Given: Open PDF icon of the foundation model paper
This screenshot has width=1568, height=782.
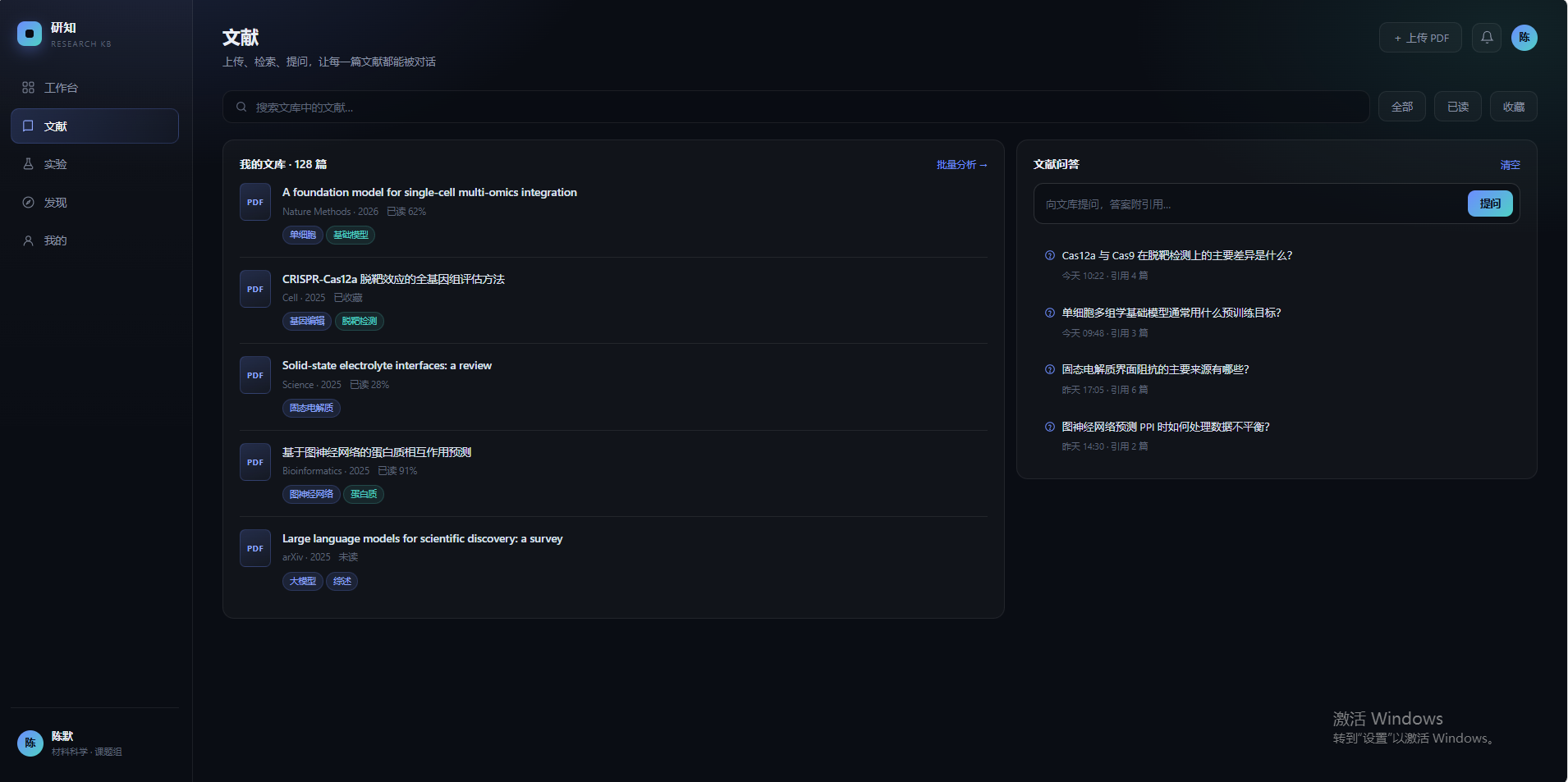Looking at the screenshot, I should [x=255, y=202].
